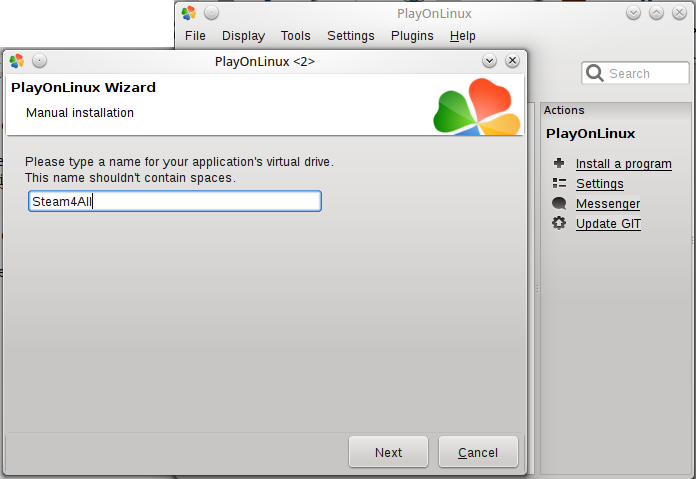Open the Plugins menu

[412, 36]
